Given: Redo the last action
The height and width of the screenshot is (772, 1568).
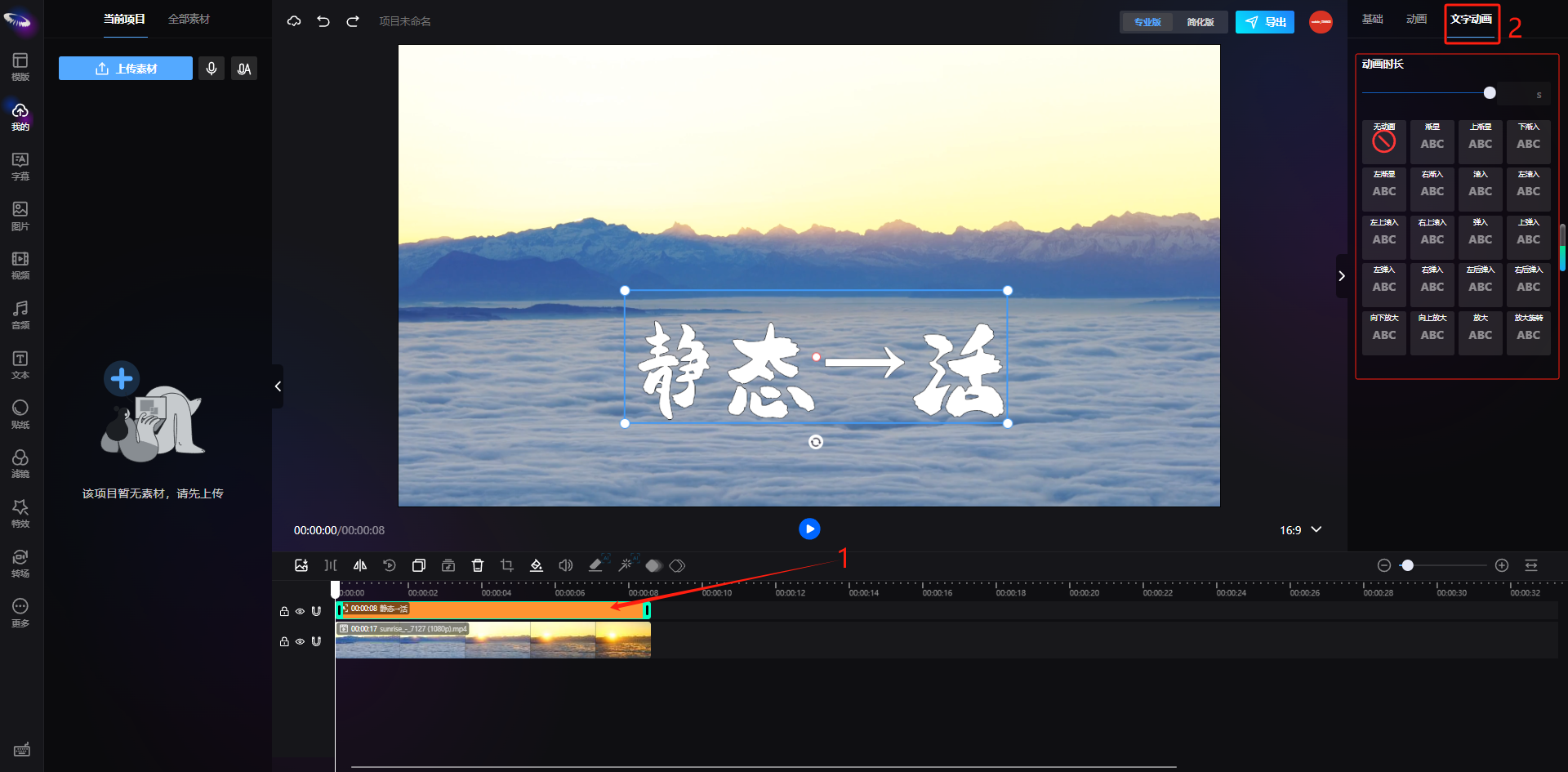Looking at the screenshot, I should [353, 21].
